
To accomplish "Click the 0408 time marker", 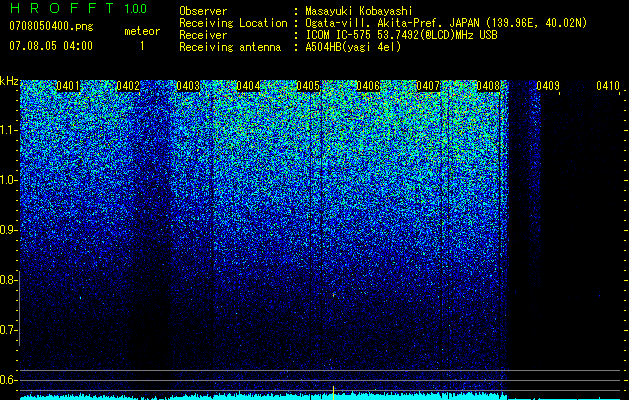I will tap(488, 86).
